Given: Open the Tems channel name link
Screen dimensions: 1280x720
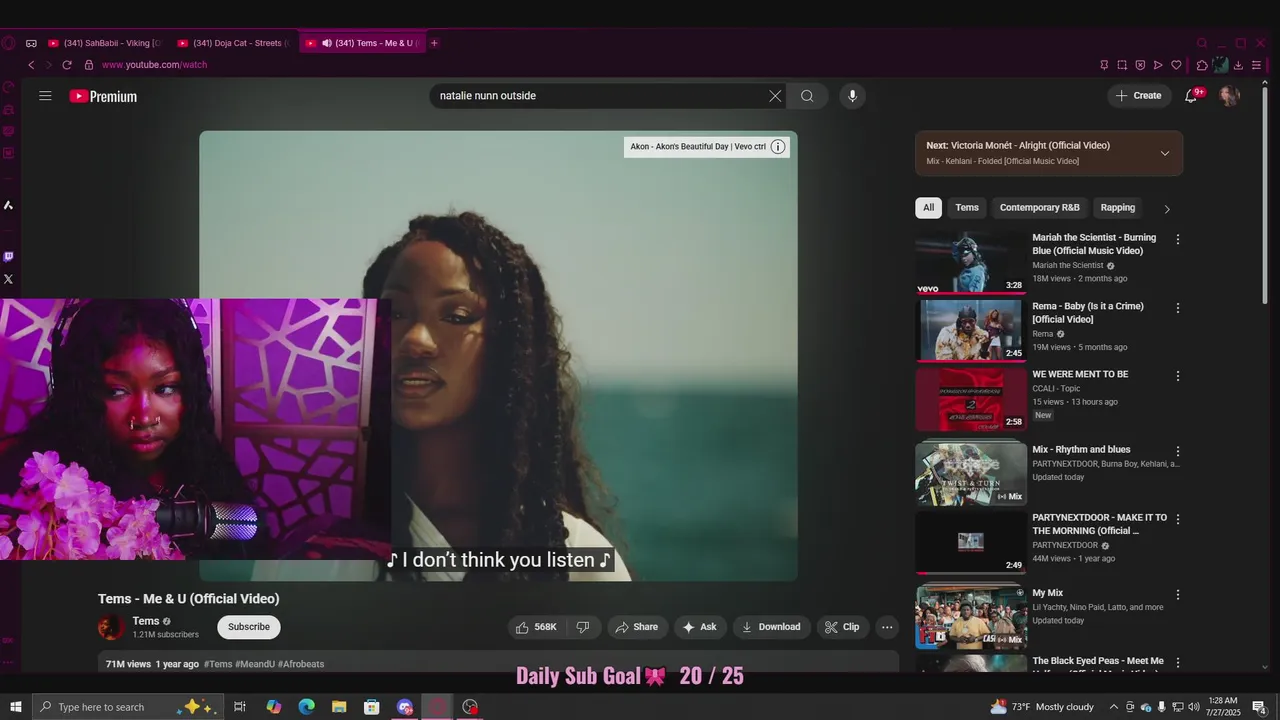Looking at the screenshot, I should (x=146, y=621).
